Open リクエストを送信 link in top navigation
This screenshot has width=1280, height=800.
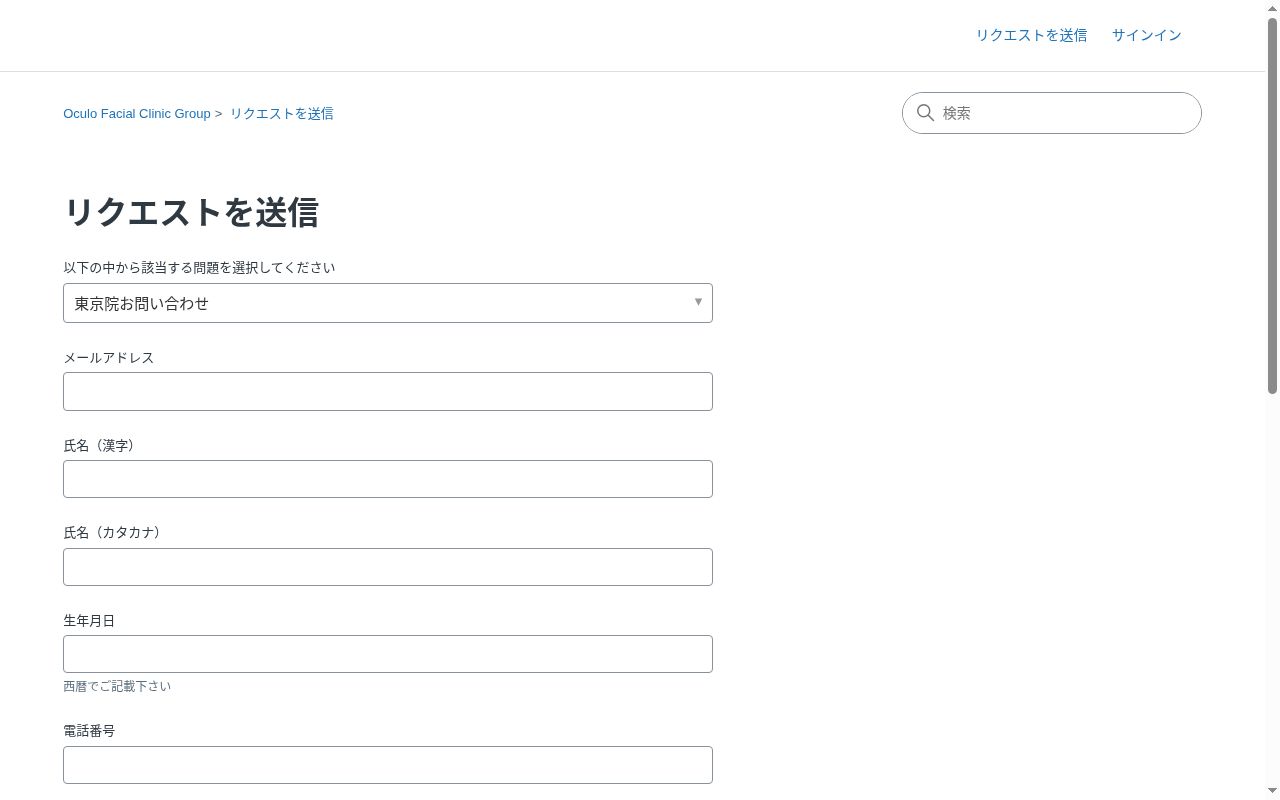pyautogui.click(x=1031, y=35)
